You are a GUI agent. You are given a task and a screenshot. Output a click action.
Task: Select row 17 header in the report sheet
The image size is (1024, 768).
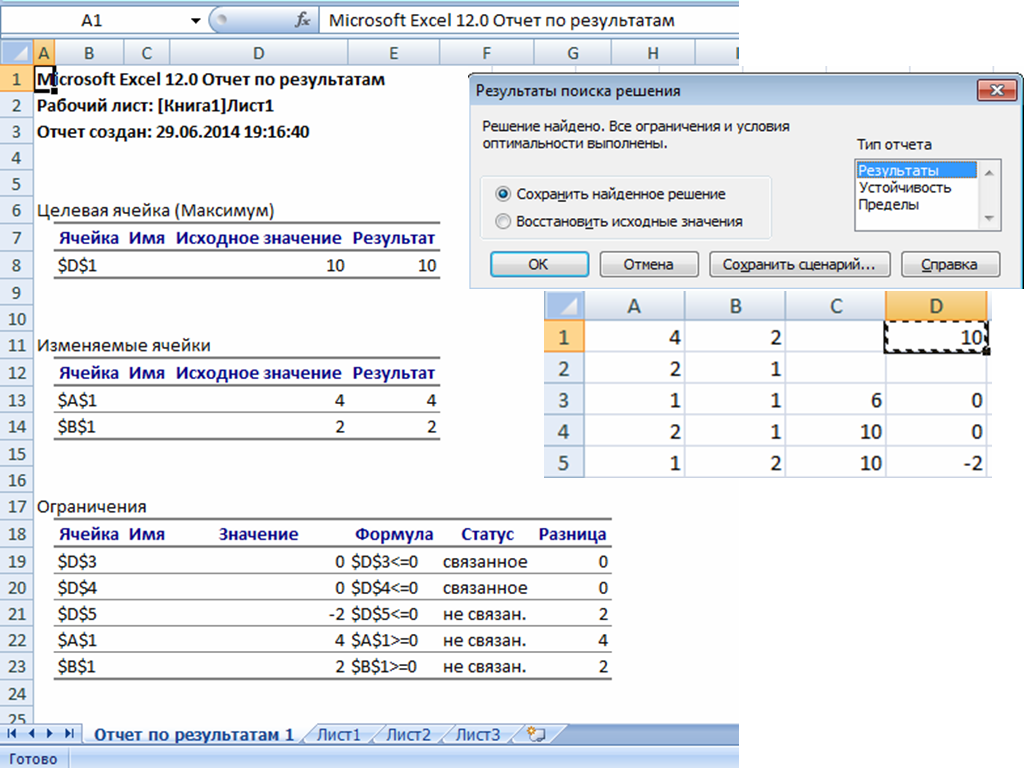16,507
